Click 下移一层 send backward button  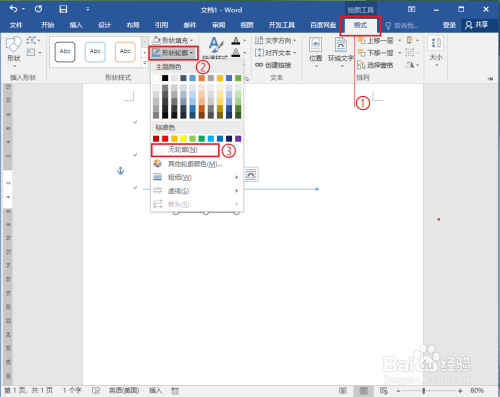[x=376, y=53]
